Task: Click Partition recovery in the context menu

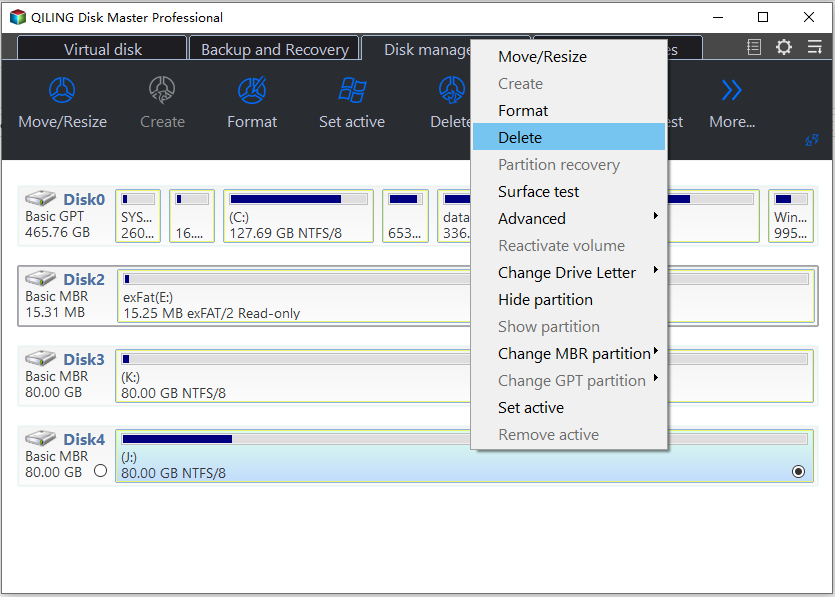Action: [x=569, y=165]
